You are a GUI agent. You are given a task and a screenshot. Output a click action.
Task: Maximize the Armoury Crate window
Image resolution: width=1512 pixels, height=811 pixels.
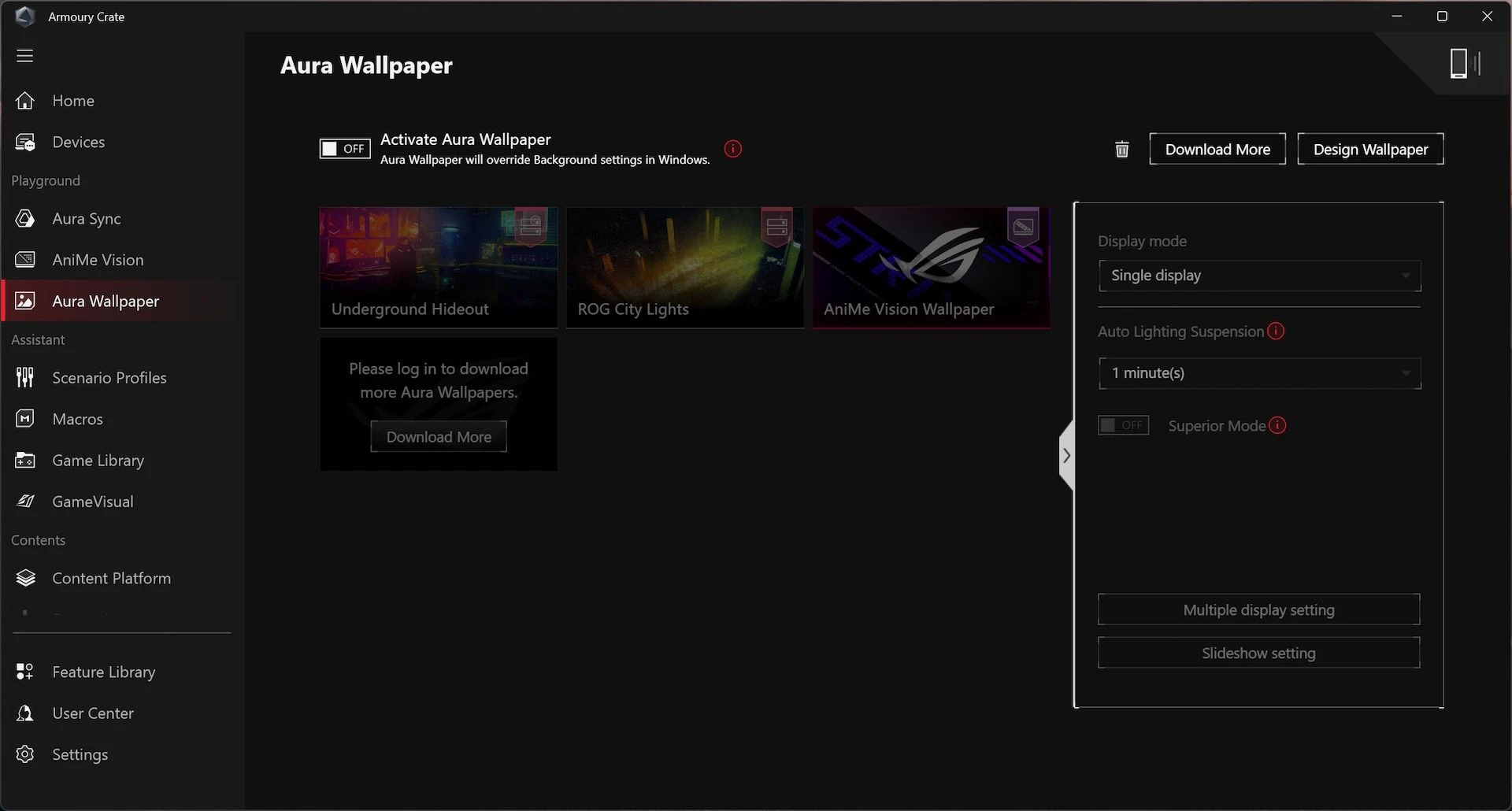[x=1442, y=16]
